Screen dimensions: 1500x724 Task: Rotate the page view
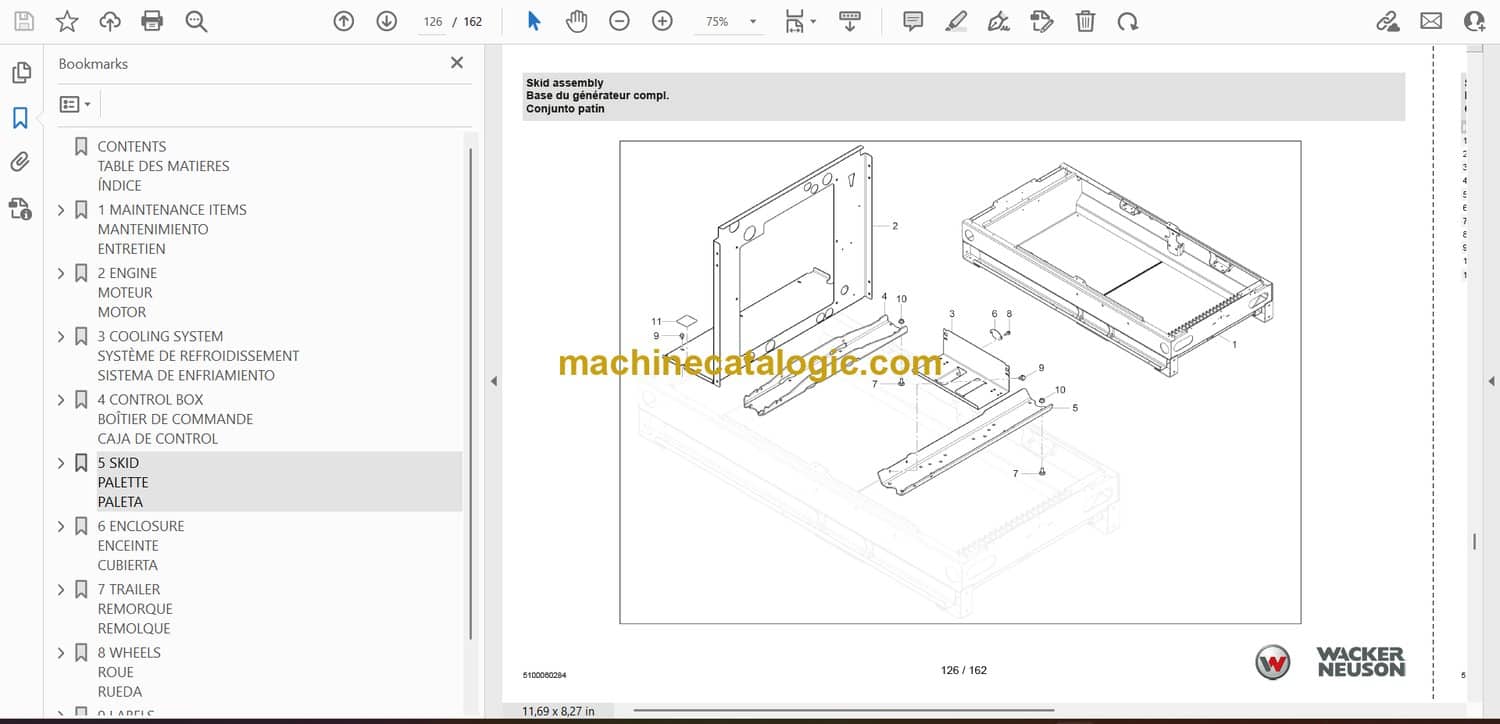(x=1128, y=21)
